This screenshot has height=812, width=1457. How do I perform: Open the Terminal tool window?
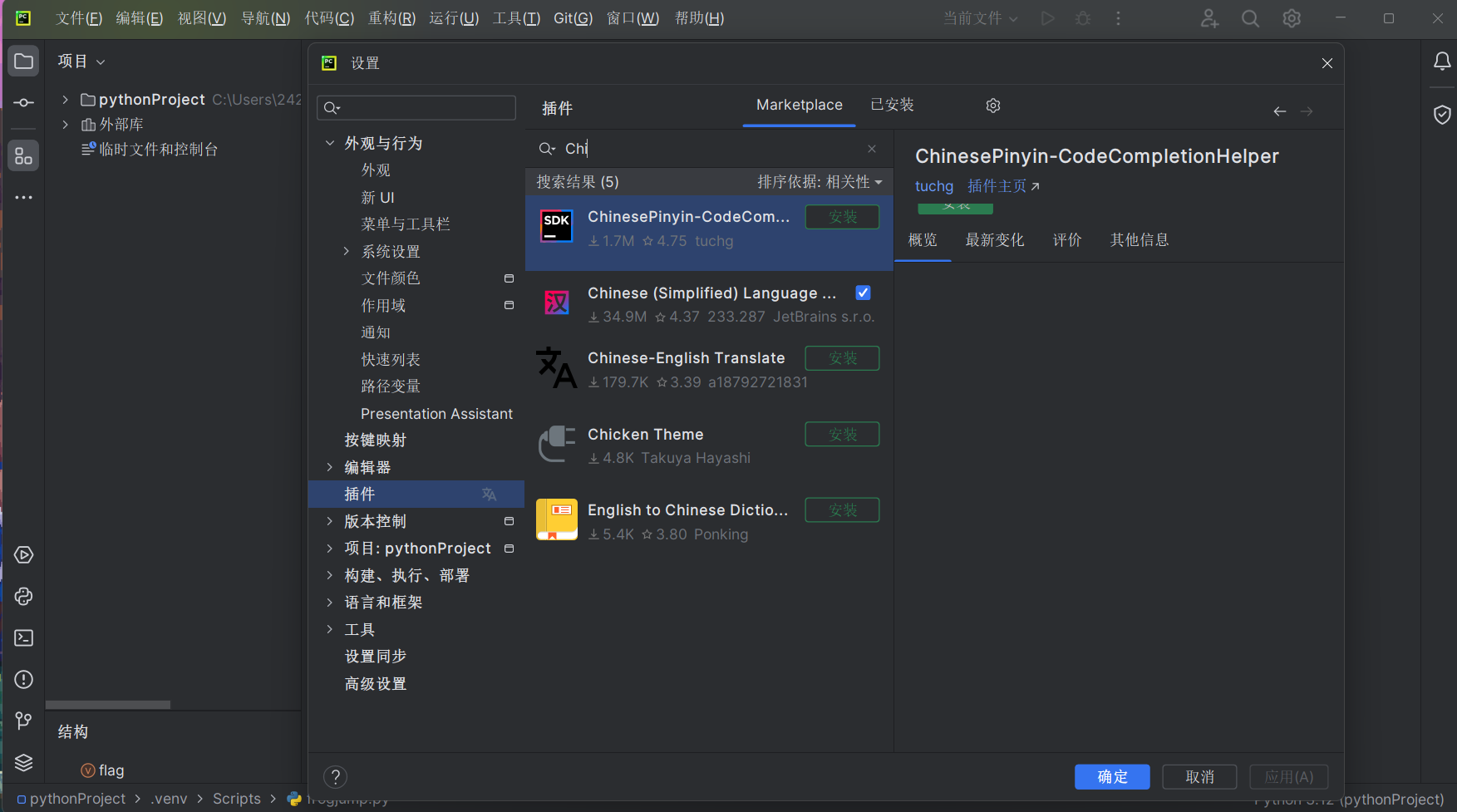click(23, 638)
